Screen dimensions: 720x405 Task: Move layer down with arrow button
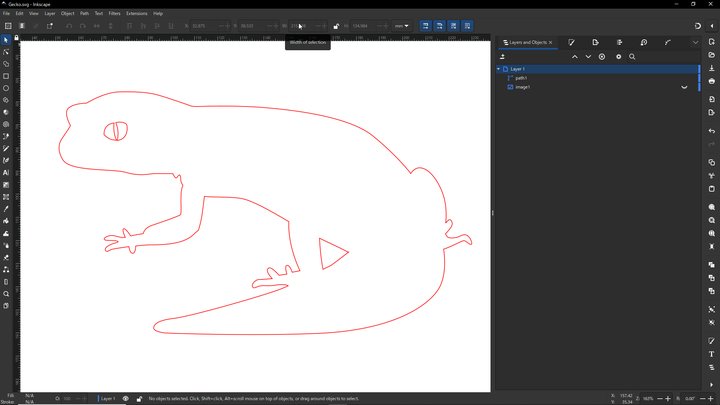pos(588,56)
